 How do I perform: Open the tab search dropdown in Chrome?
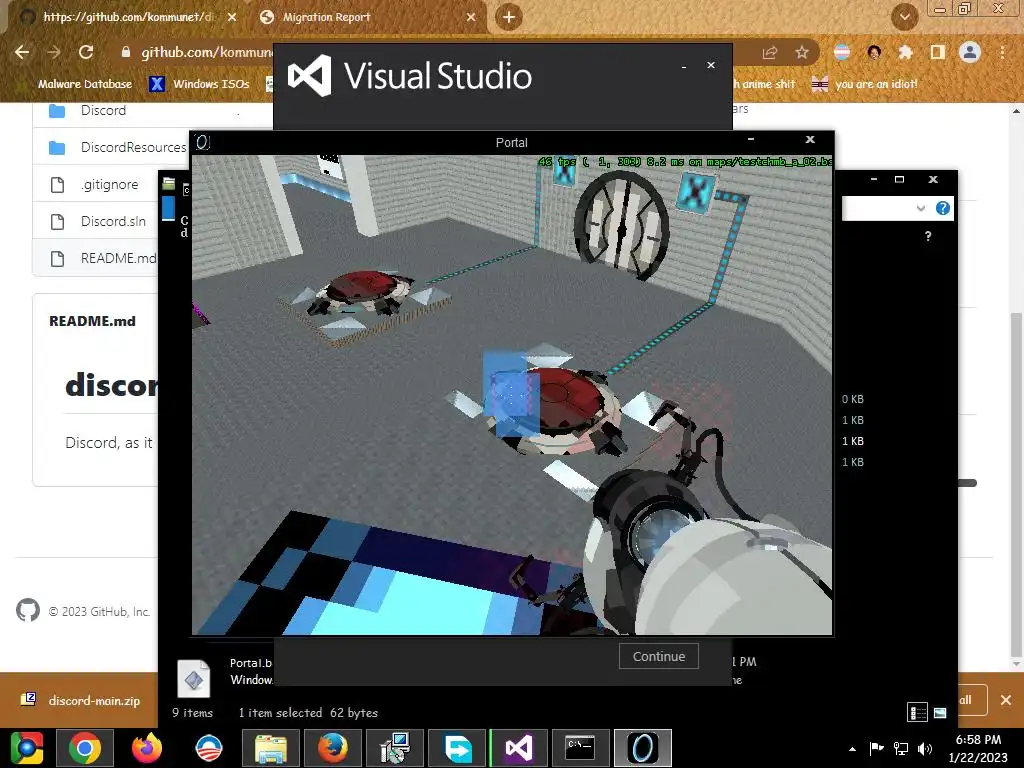pyautogui.click(x=904, y=17)
